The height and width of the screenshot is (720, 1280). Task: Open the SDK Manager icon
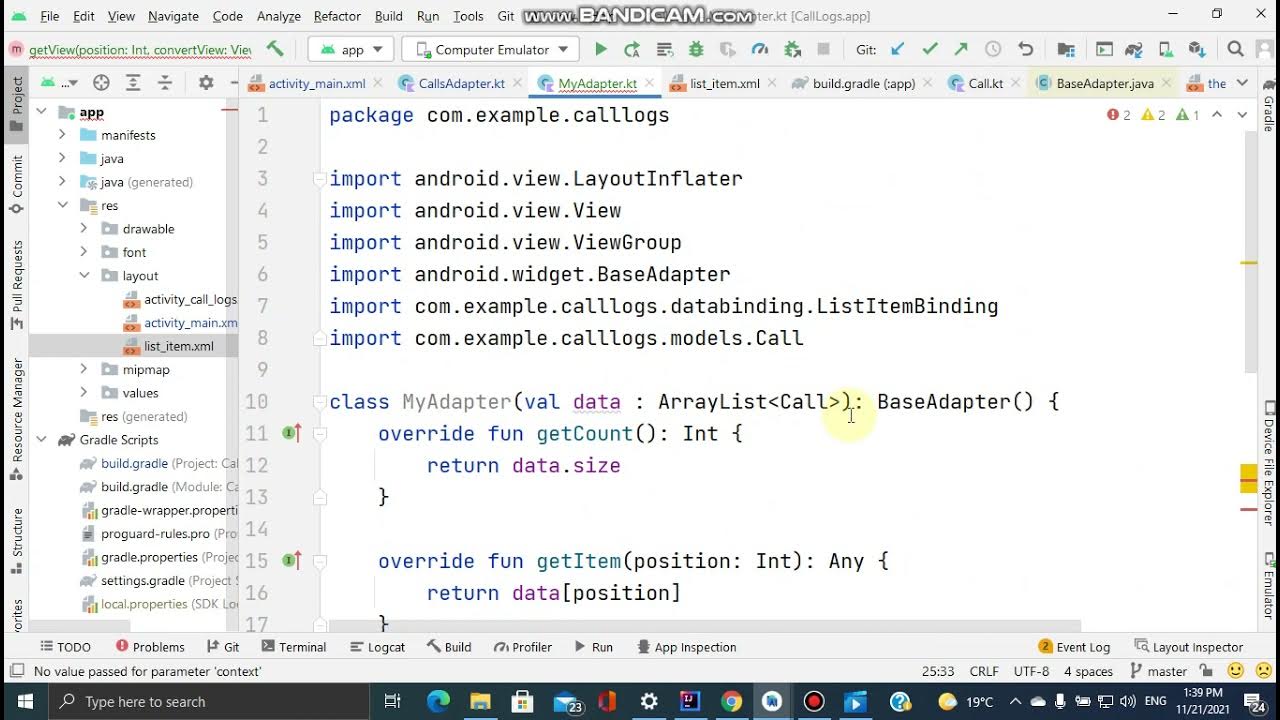[1197, 49]
